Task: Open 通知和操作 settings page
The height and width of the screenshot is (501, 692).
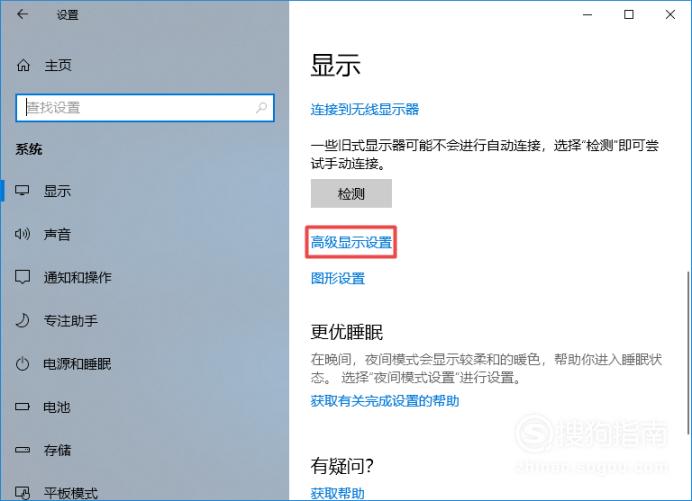Action: tap(78, 277)
